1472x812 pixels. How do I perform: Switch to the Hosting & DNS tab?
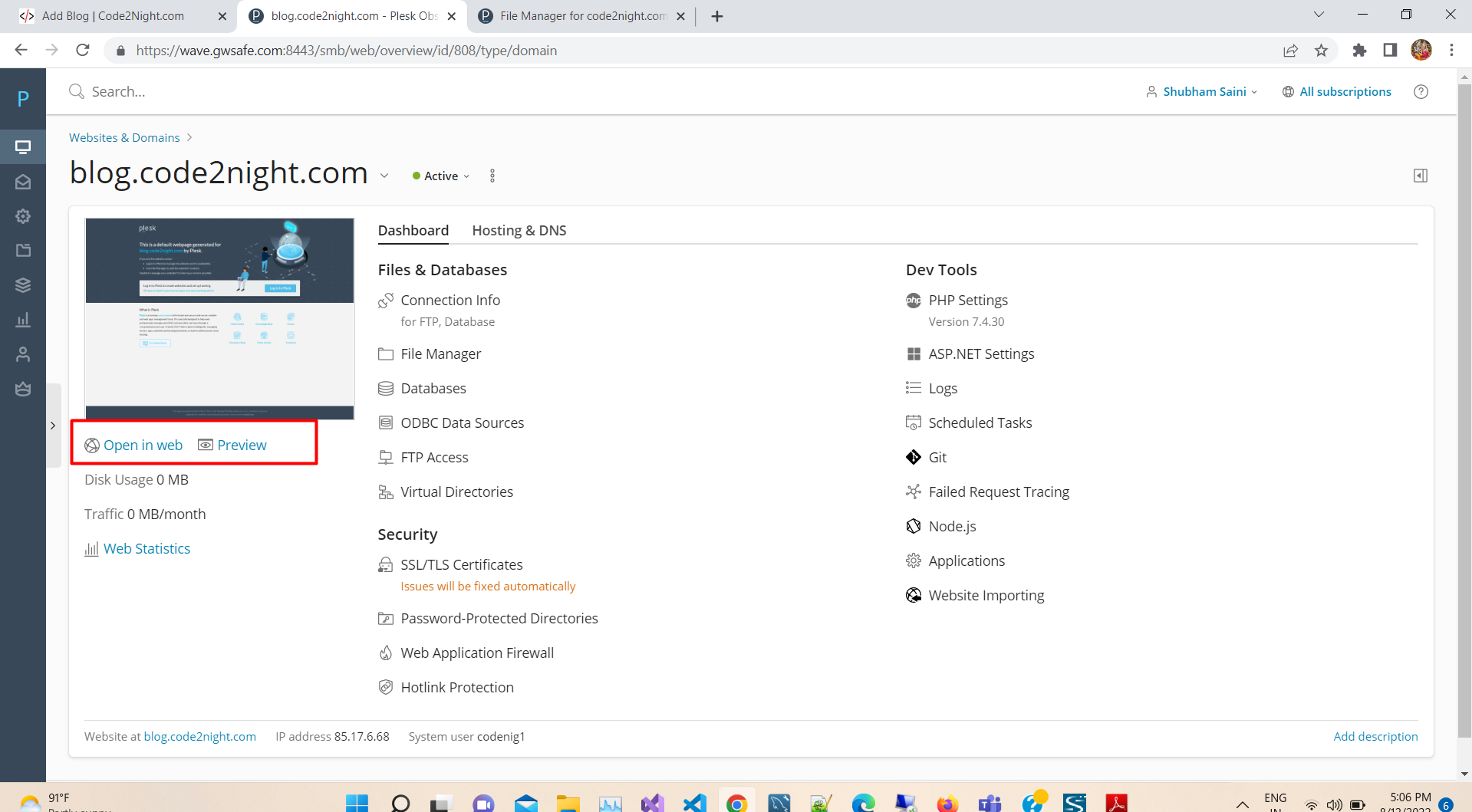(x=519, y=231)
